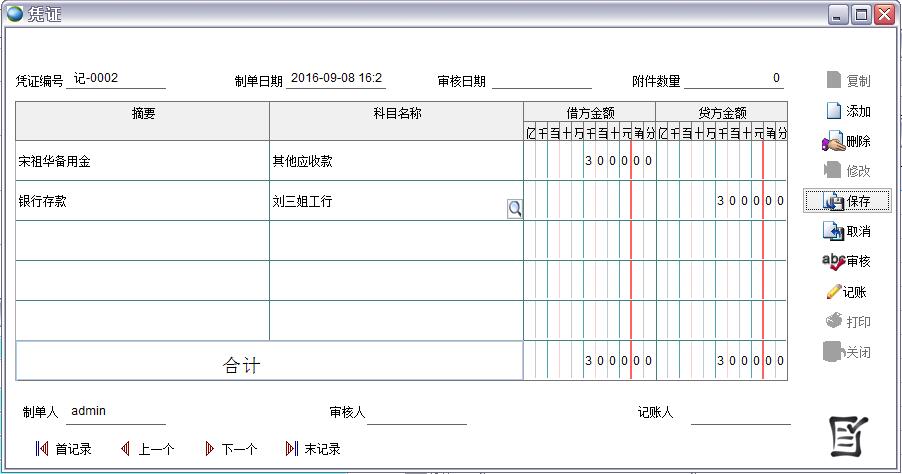Select the 银行存款 summary cell
The width and height of the screenshot is (902, 474).
pos(142,201)
